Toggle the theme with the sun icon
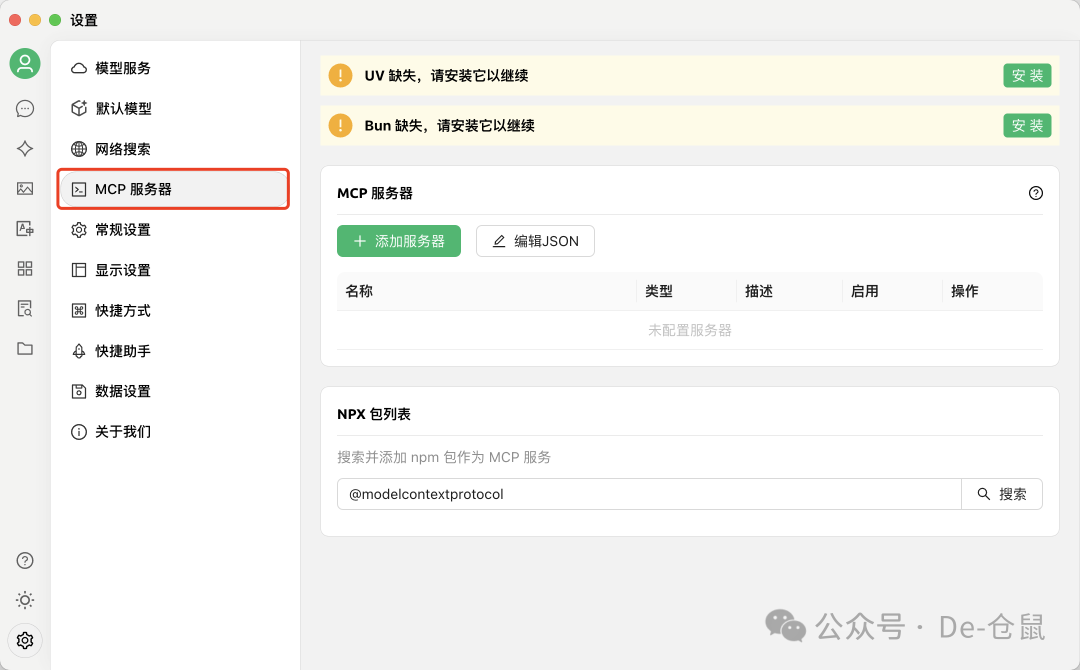Image resolution: width=1080 pixels, height=670 pixels. 24,600
